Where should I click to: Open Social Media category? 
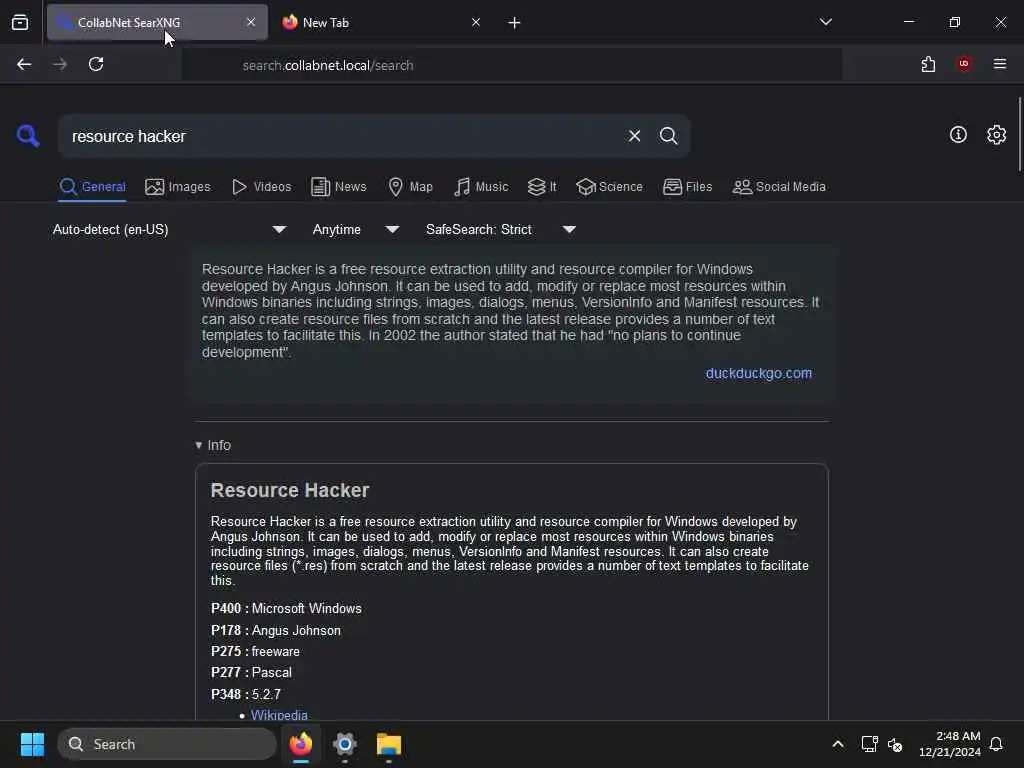pyautogui.click(x=779, y=187)
